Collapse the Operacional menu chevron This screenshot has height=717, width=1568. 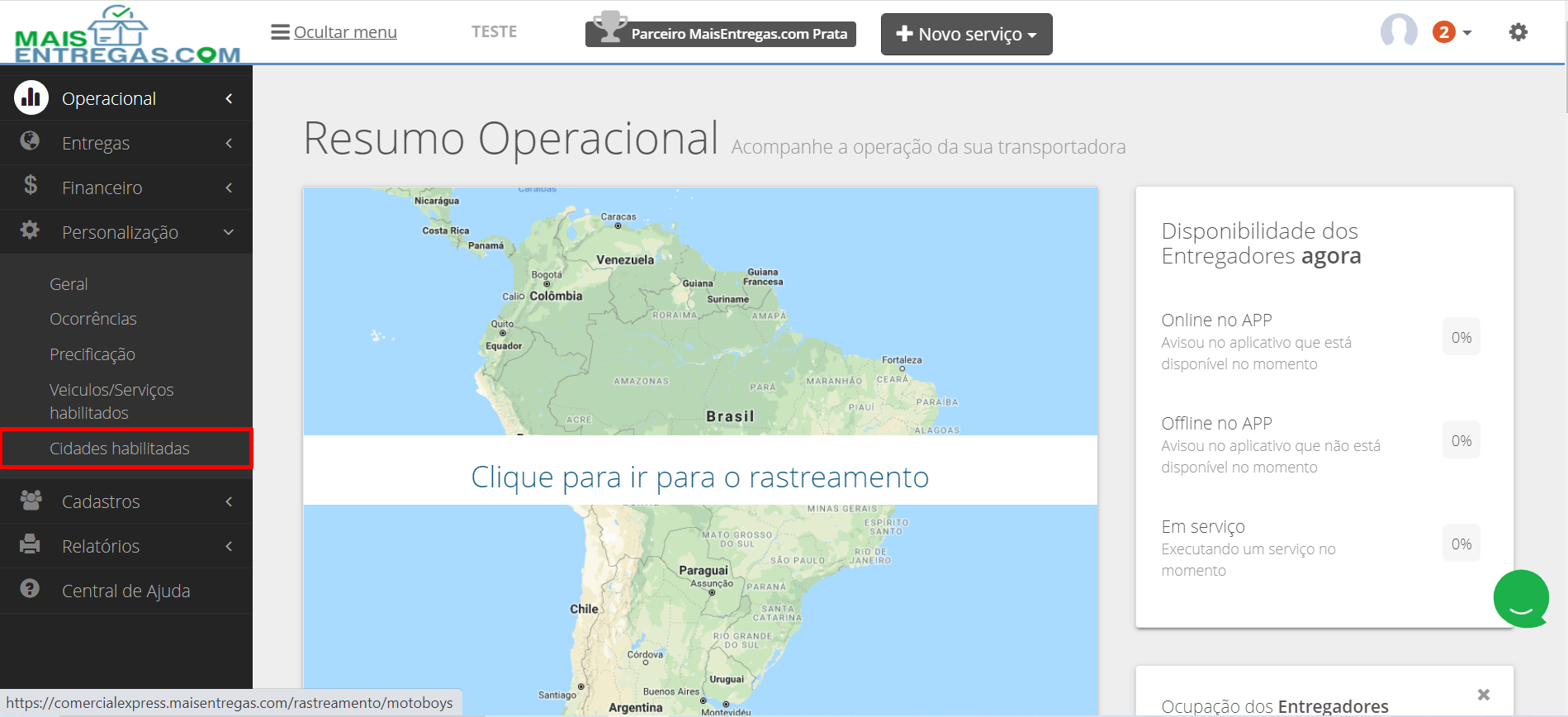pyautogui.click(x=229, y=98)
